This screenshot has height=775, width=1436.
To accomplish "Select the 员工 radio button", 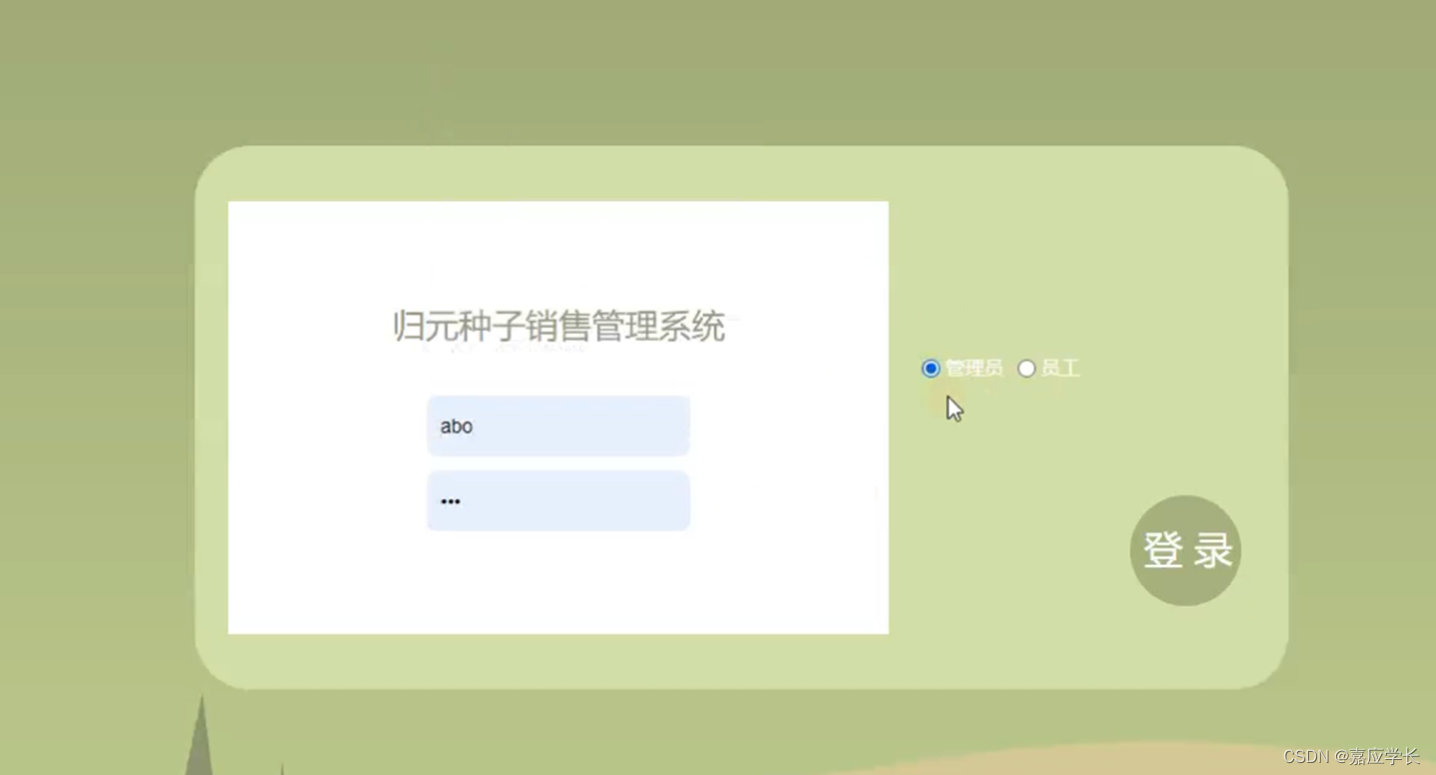I will [1026, 369].
